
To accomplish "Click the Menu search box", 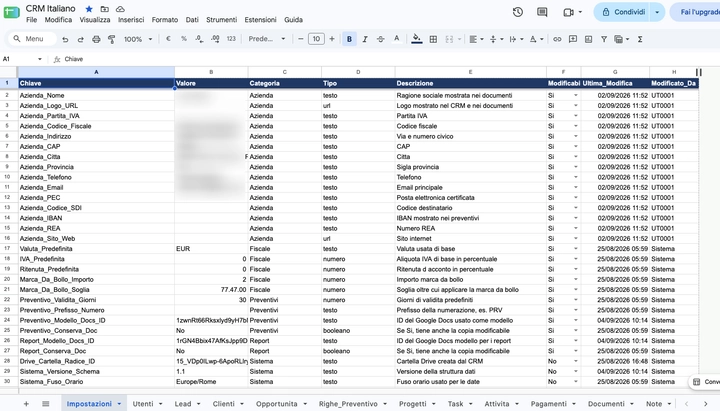I will coord(32,39).
